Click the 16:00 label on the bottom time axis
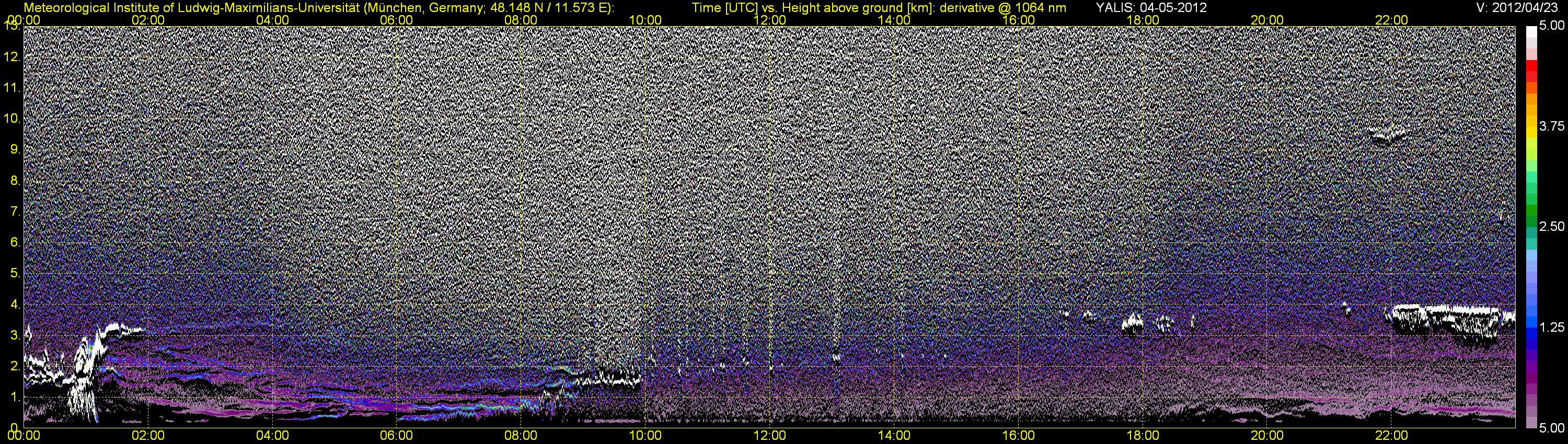Viewport: 1568px width, 444px height. [x=1018, y=436]
